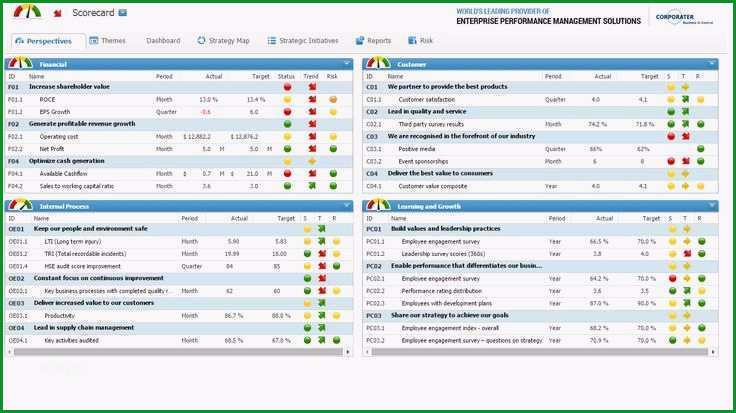This screenshot has width=736, height=413.
Task: Click red status dot for PC02.1 Employee engagement survey
Action: (x=673, y=278)
